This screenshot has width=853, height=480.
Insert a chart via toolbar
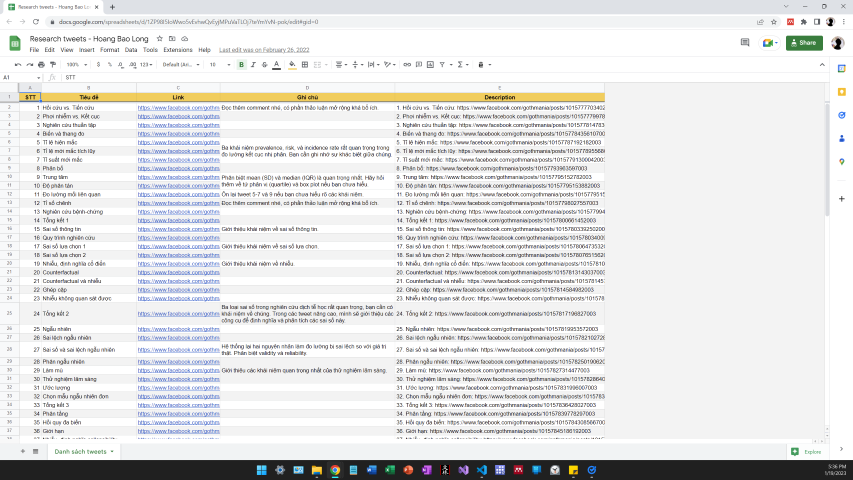[430, 65]
